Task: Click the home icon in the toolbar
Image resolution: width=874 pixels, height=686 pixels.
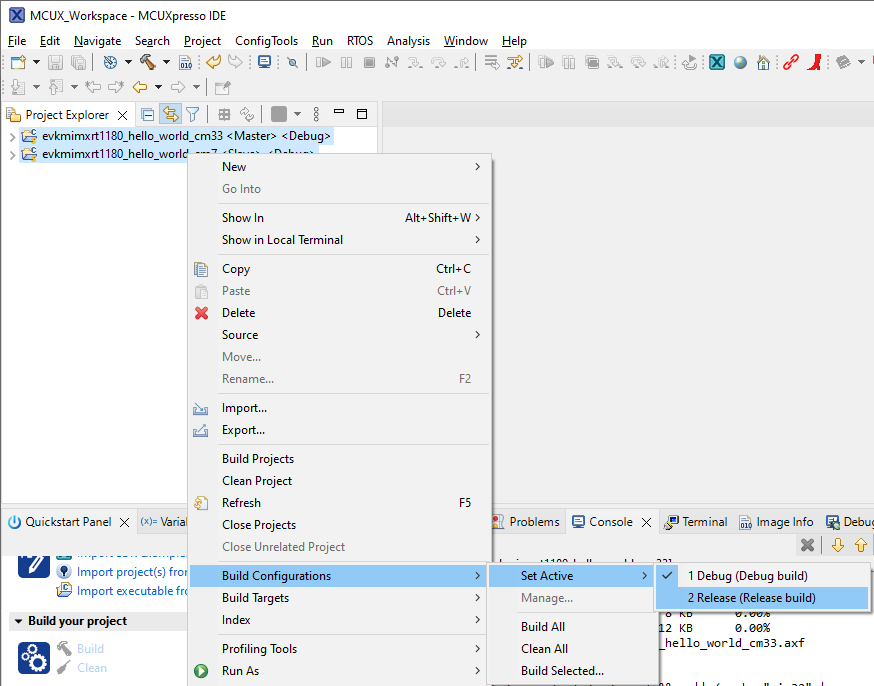Action: 763,62
